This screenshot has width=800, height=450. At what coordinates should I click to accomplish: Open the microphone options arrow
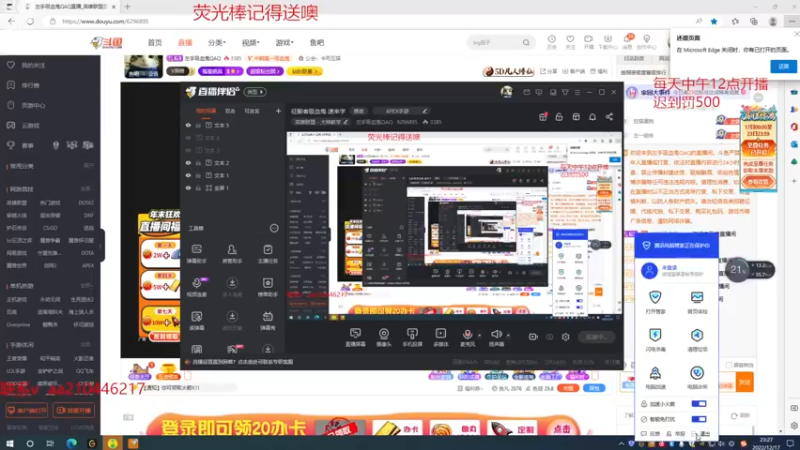pyautogui.click(x=479, y=335)
